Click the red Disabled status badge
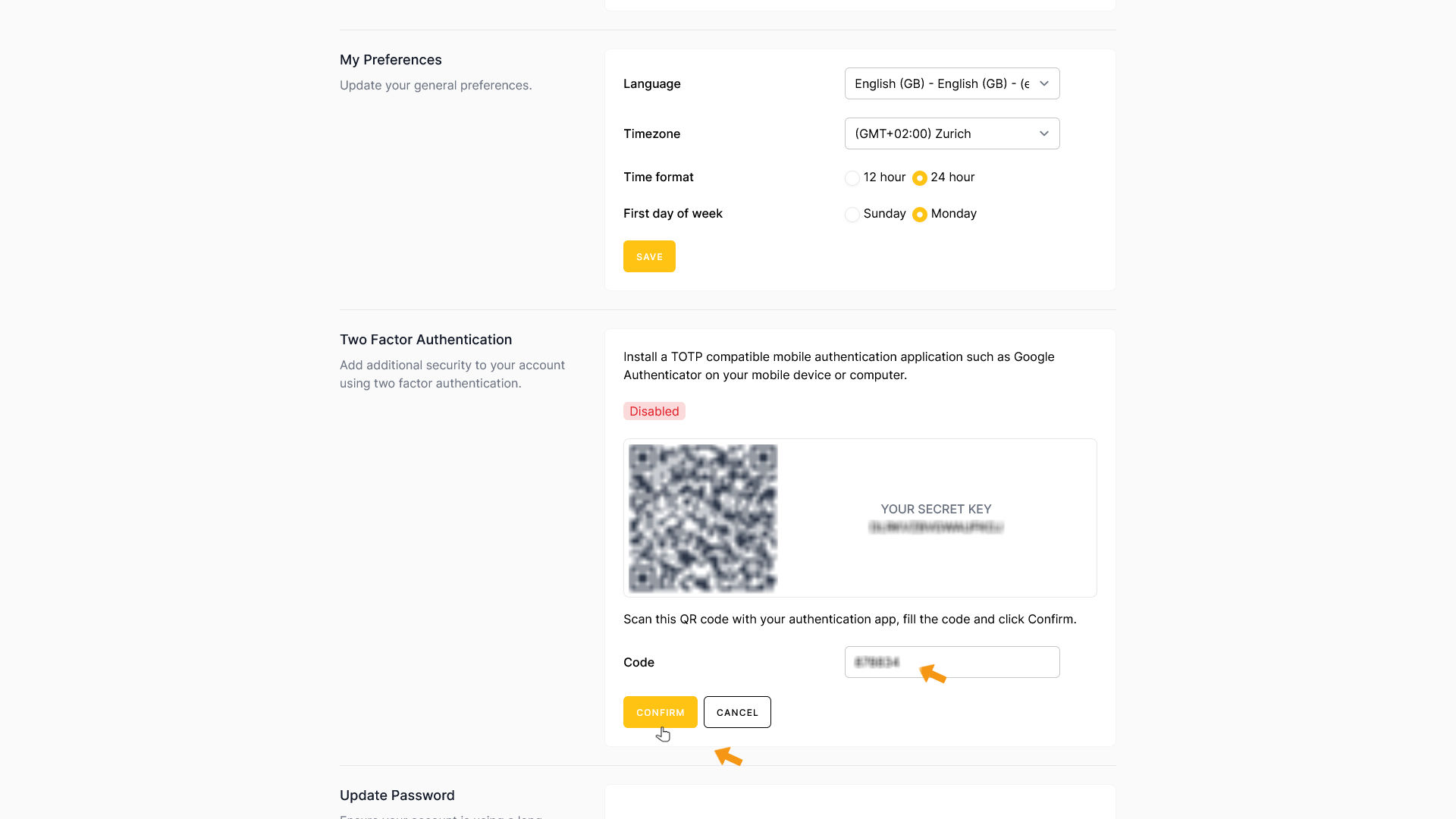 pos(654,411)
